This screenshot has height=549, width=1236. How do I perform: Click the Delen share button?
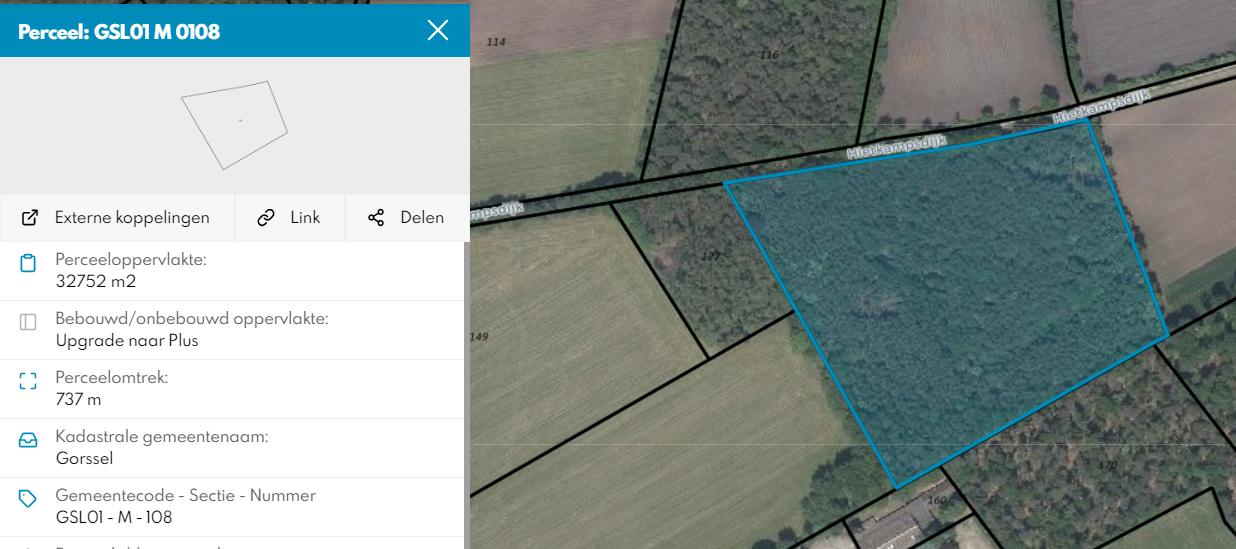[407, 217]
